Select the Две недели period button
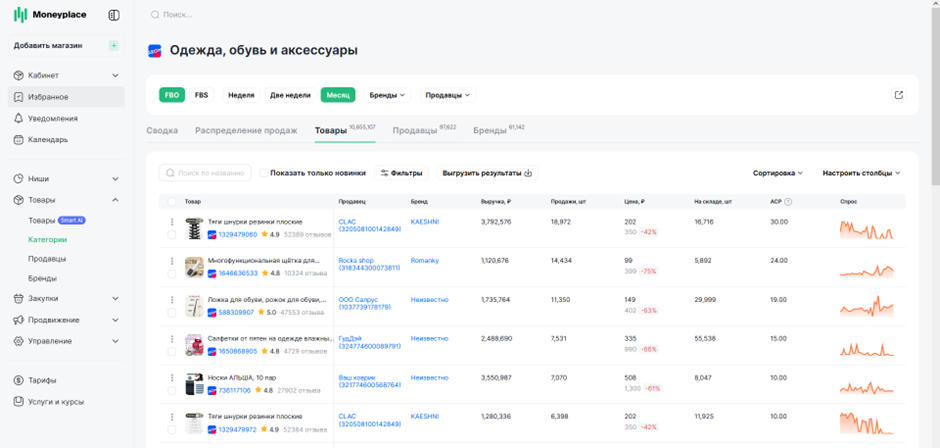This screenshot has width=940, height=448. (x=290, y=95)
